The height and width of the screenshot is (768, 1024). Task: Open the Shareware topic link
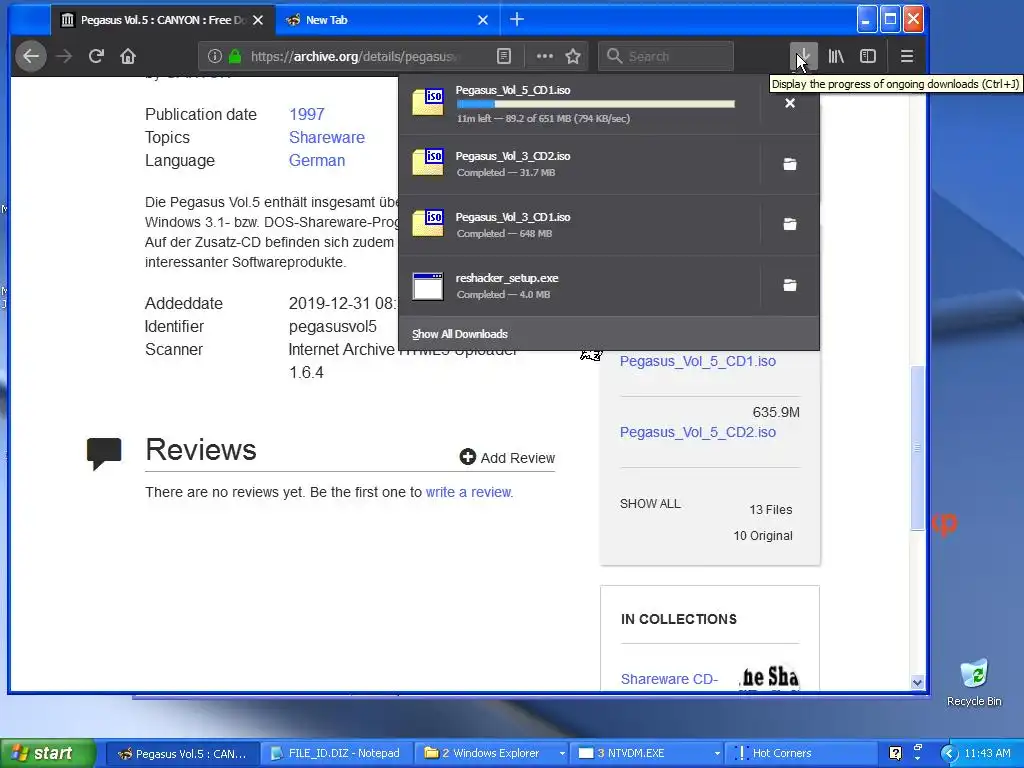pyautogui.click(x=327, y=137)
